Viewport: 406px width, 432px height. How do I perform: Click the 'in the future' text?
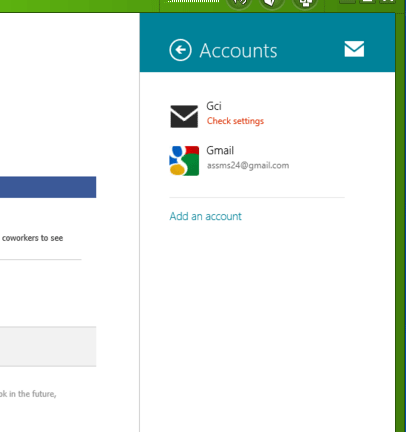pos(33,394)
